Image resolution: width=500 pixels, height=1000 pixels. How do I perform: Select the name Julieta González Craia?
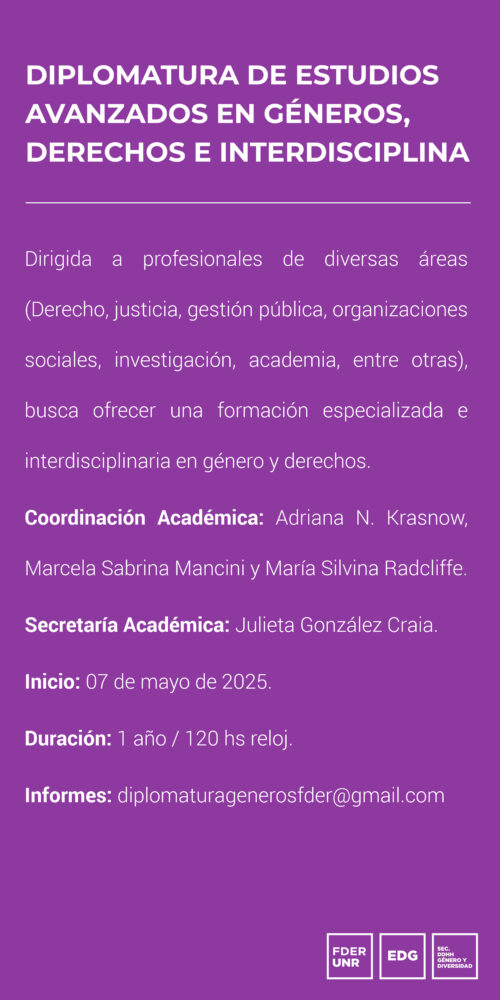335,625
